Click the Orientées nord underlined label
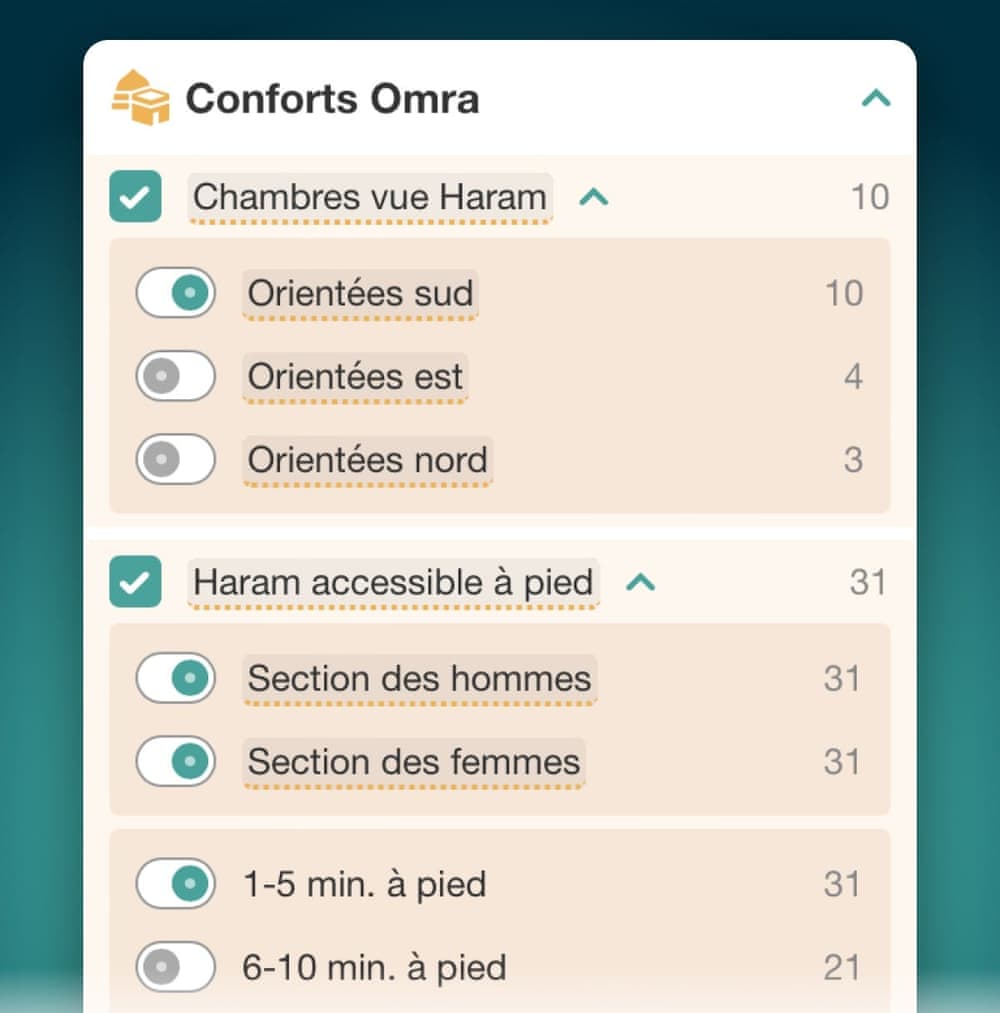The image size is (1000, 1013). 366,460
